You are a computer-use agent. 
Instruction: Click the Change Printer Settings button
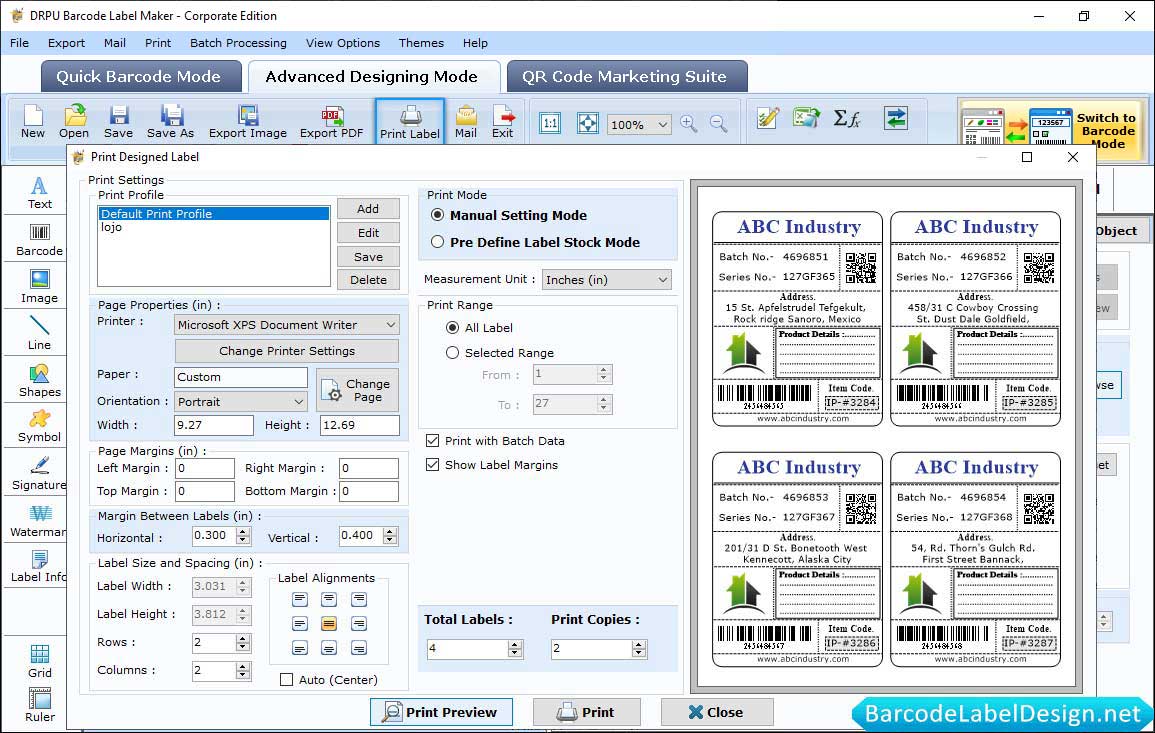pyautogui.click(x=287, y=351)
